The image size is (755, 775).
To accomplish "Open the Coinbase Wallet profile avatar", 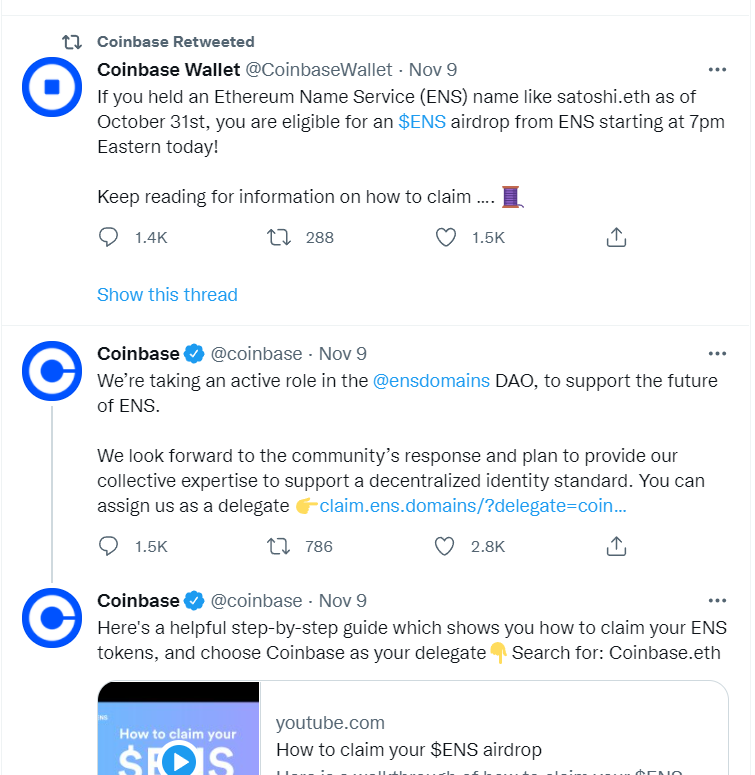I will point(52,87).
